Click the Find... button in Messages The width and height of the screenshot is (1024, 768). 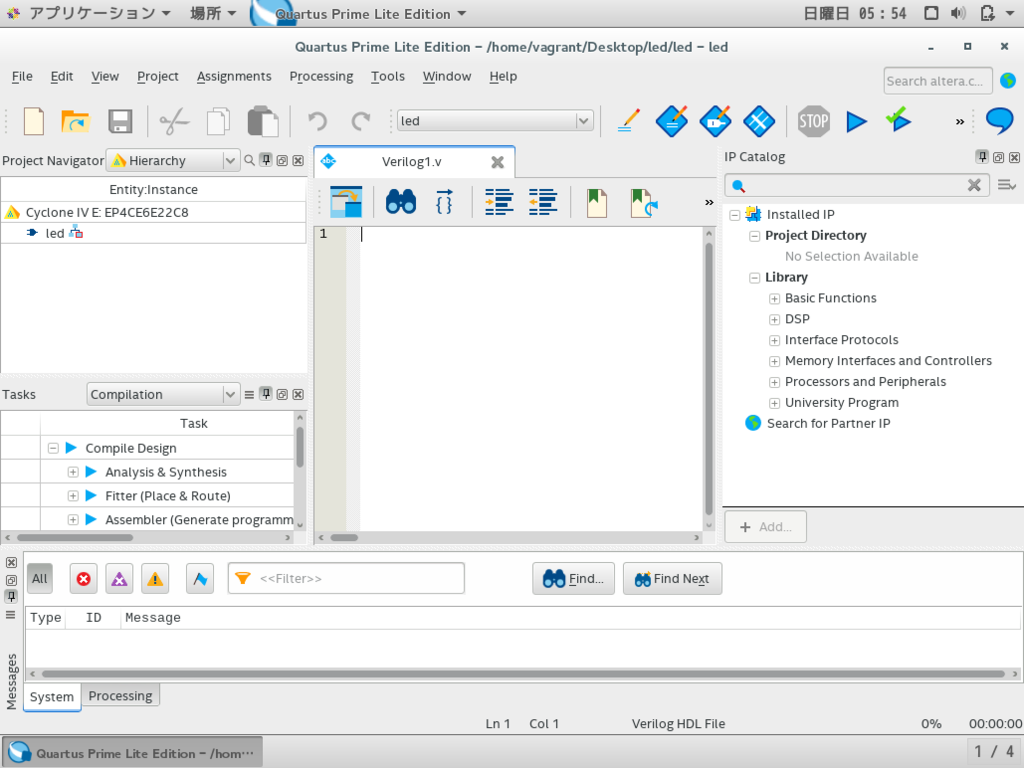coord(573,579)
